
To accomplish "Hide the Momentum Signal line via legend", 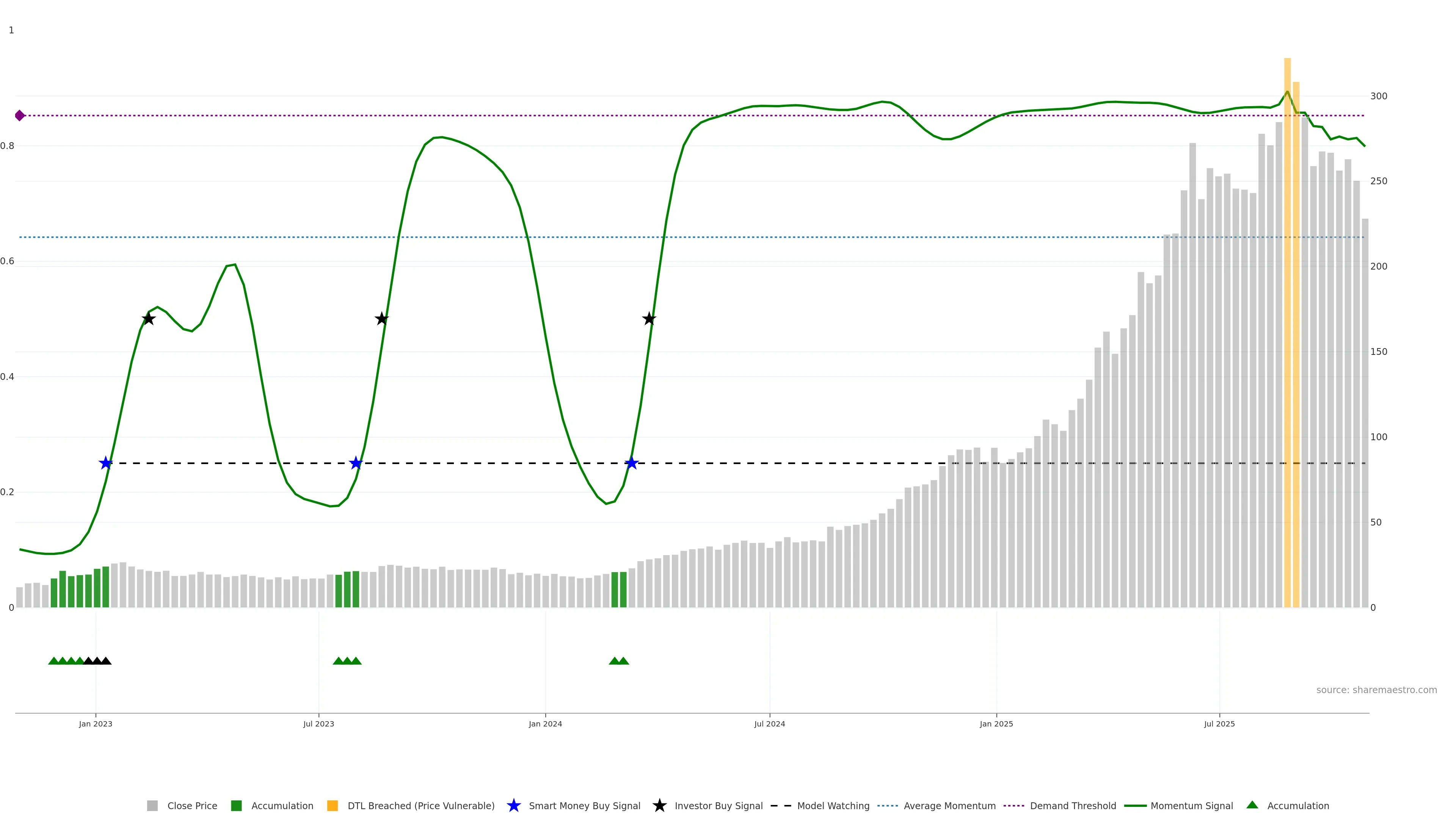I will pyautogui.click(x=1191, y=805).
